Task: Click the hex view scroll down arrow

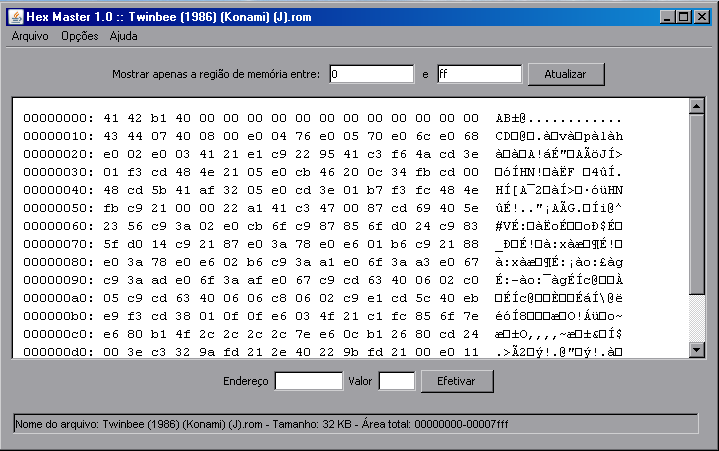Action: pyautogui.click(x=697, y=350)
